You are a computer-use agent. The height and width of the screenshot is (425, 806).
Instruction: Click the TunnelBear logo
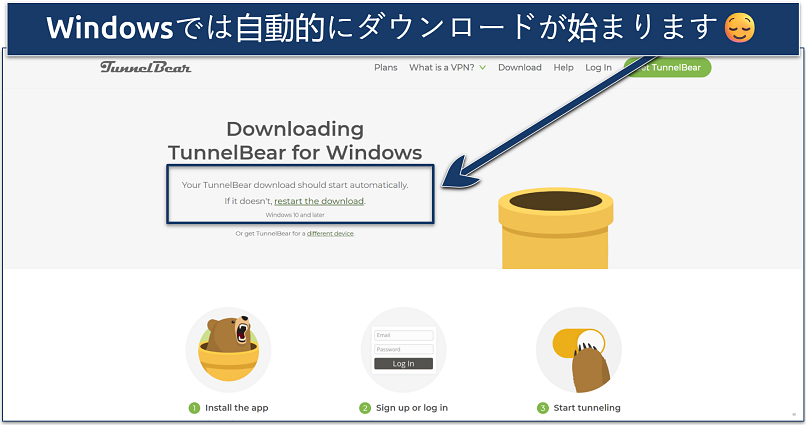(x=145, y=67)
